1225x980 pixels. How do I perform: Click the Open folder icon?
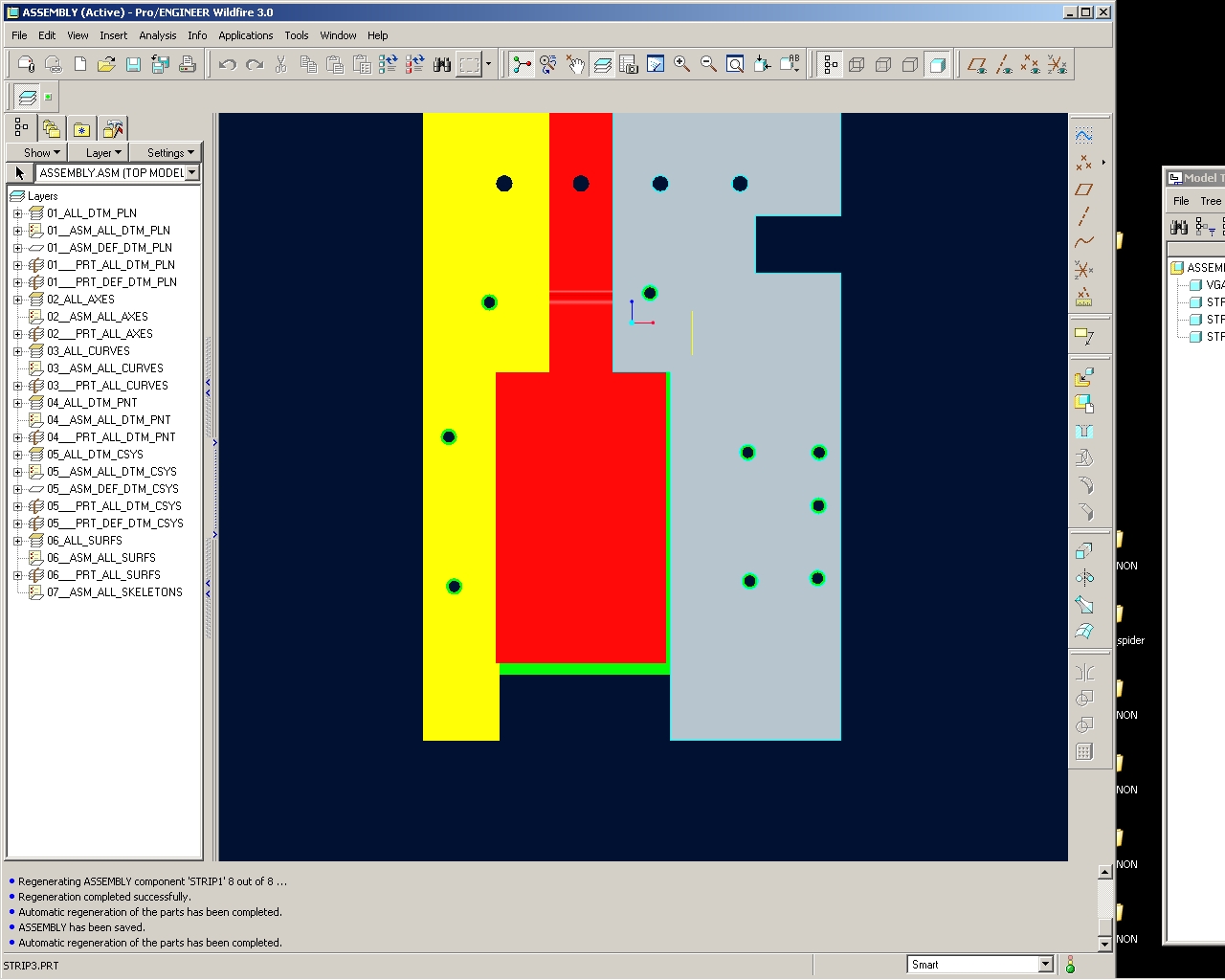point(106,64)
